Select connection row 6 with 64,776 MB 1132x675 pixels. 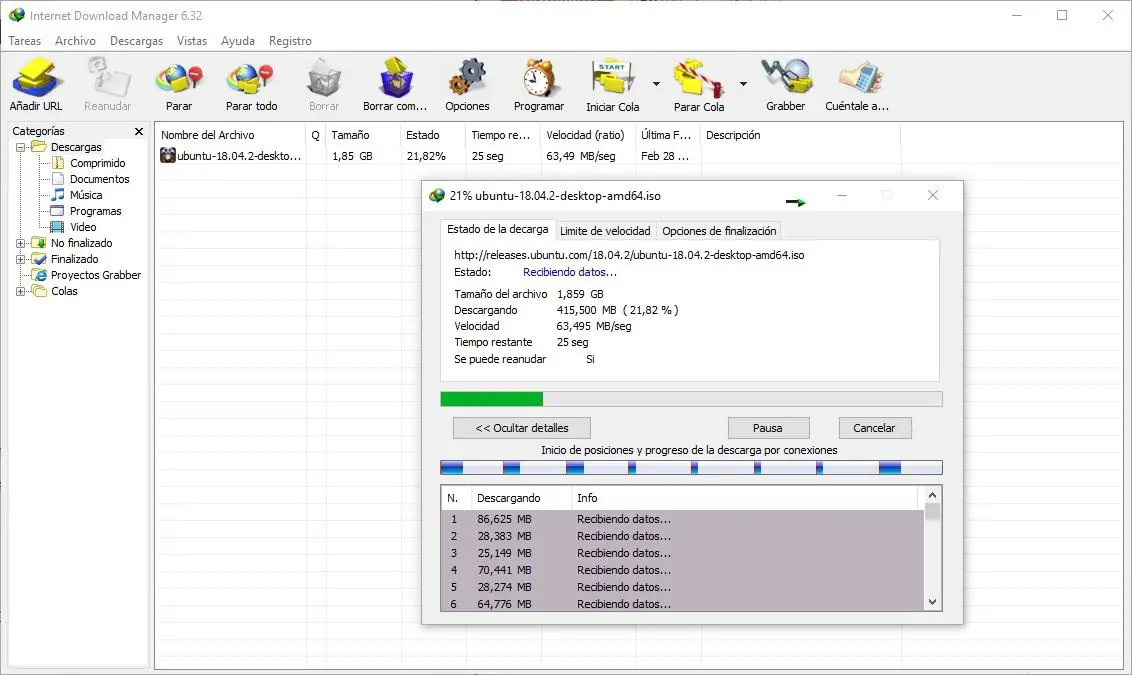682,604
